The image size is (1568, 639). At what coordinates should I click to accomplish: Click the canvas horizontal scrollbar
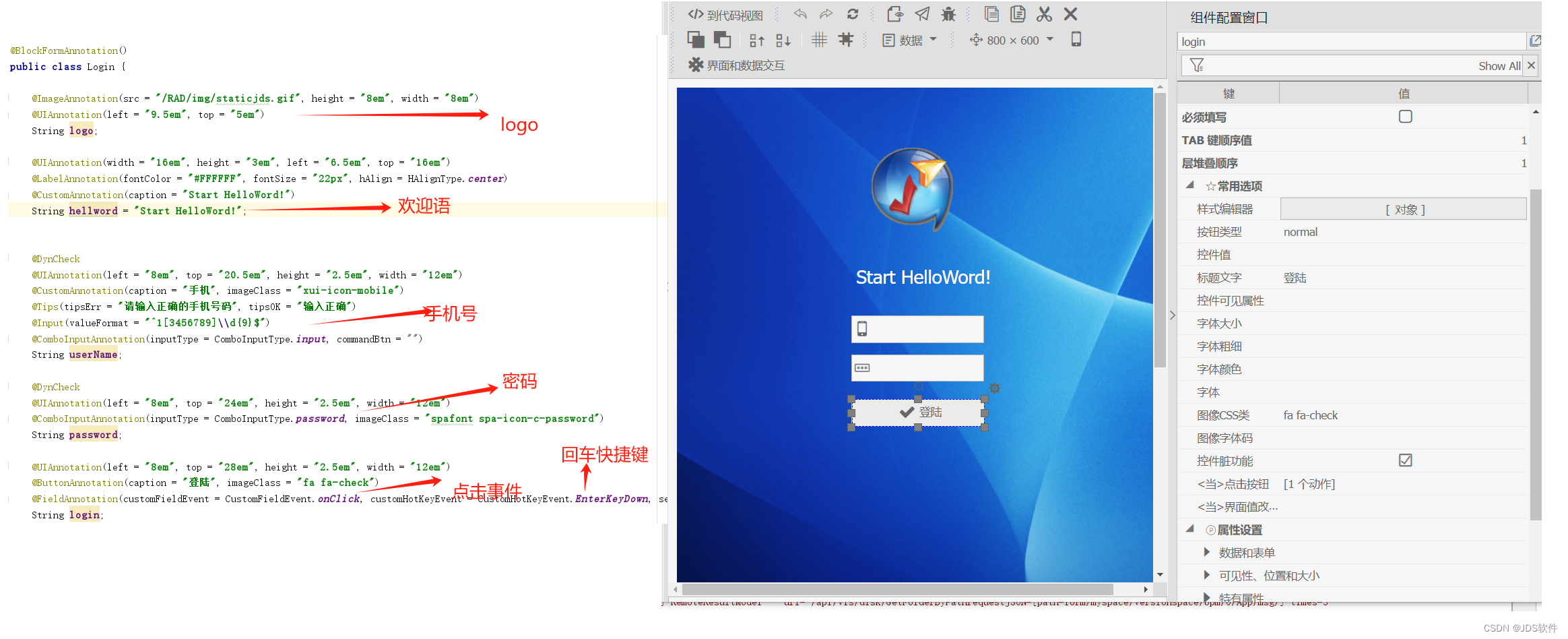(x=897, y=588)
